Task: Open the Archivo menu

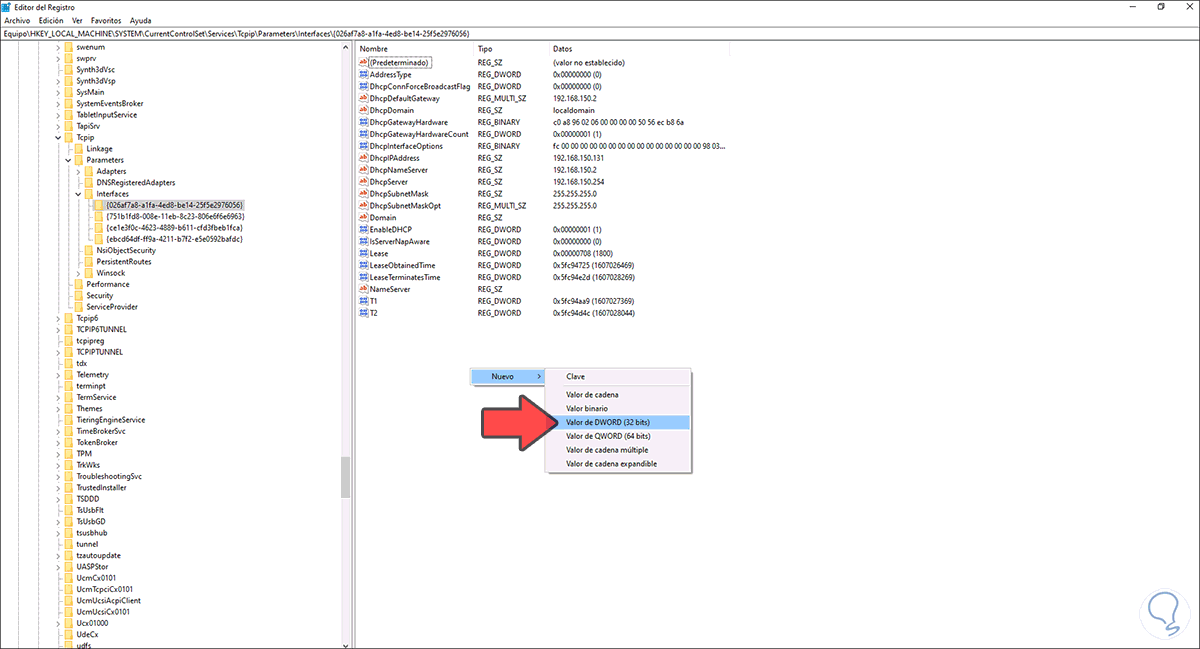Action: pyautogui.click(x=17, y=20)
